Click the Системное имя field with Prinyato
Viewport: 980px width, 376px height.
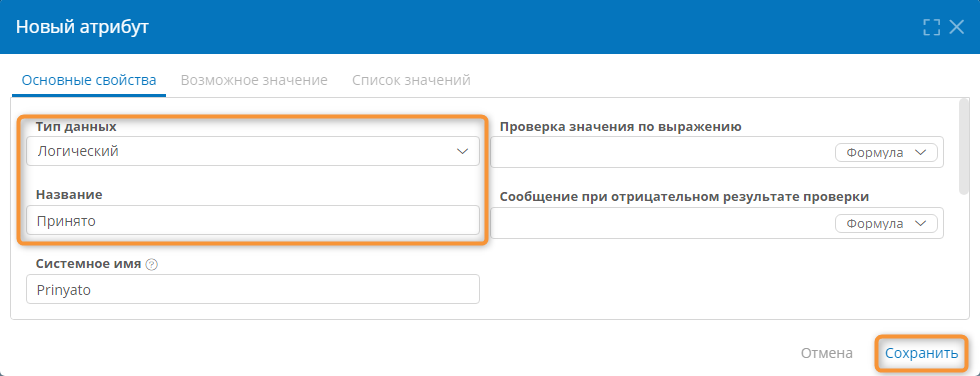[253, 290]
